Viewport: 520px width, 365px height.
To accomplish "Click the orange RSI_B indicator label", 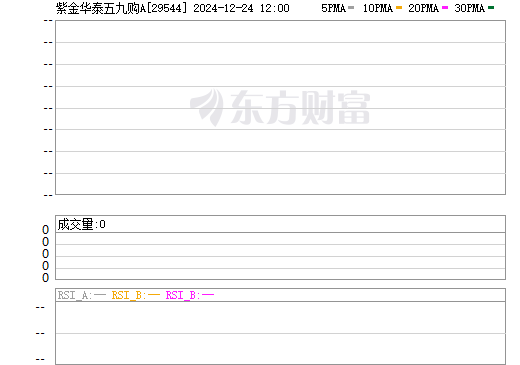I will [136, 295].
